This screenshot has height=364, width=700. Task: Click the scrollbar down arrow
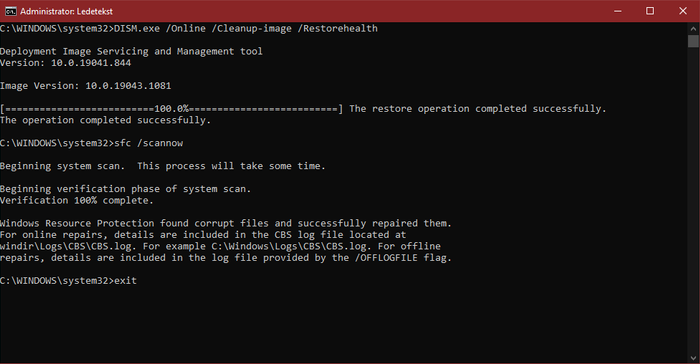tap(693, 358)
